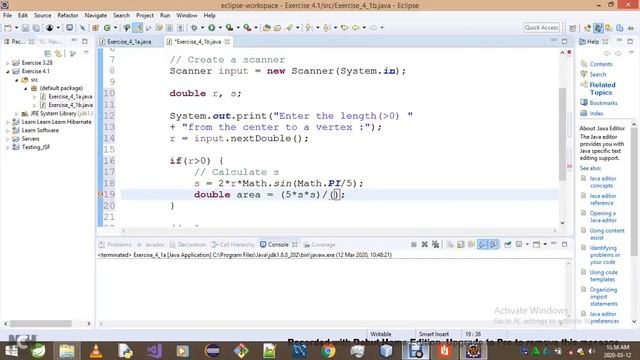Collapse the Exercise 4.1 project

click(x=7, y=71)
